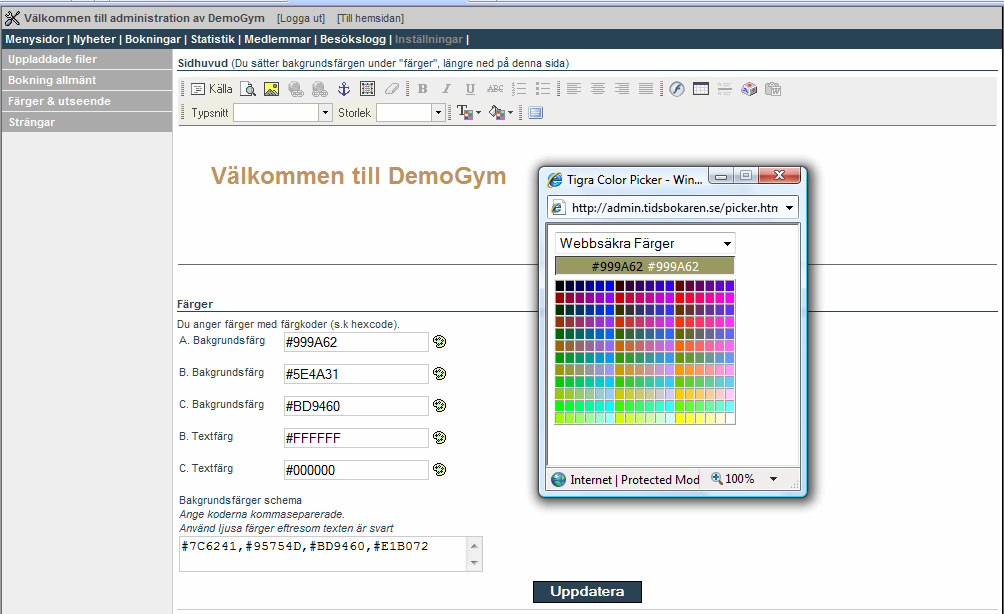Expand the background color dropdown arrow

click(x=510, y=113)
